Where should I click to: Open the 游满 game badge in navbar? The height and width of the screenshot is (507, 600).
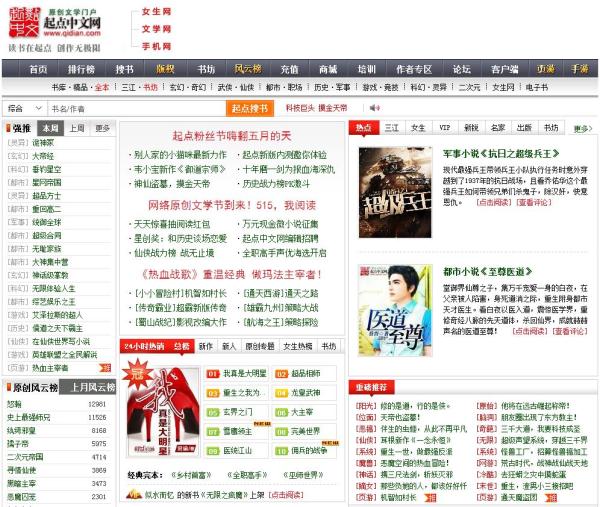[545, 69]
